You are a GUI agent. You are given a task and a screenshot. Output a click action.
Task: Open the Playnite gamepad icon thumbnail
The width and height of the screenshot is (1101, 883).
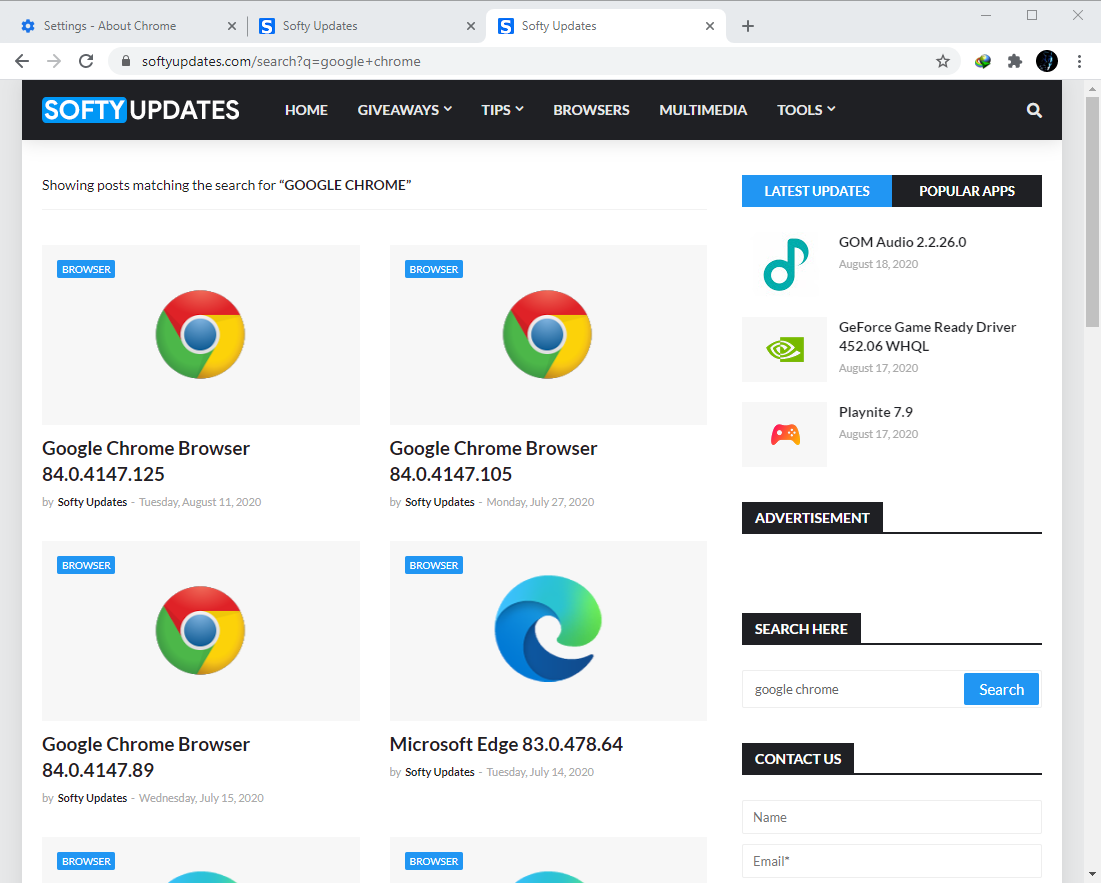(x=784, y=434)
